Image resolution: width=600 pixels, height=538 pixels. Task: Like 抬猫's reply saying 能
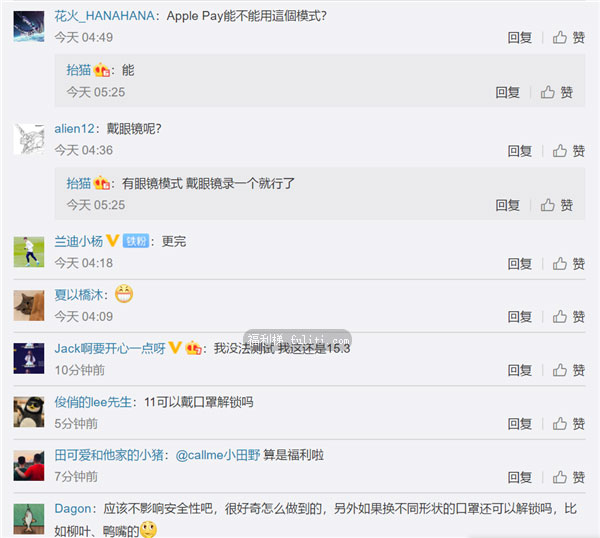(x=556, y=92)
